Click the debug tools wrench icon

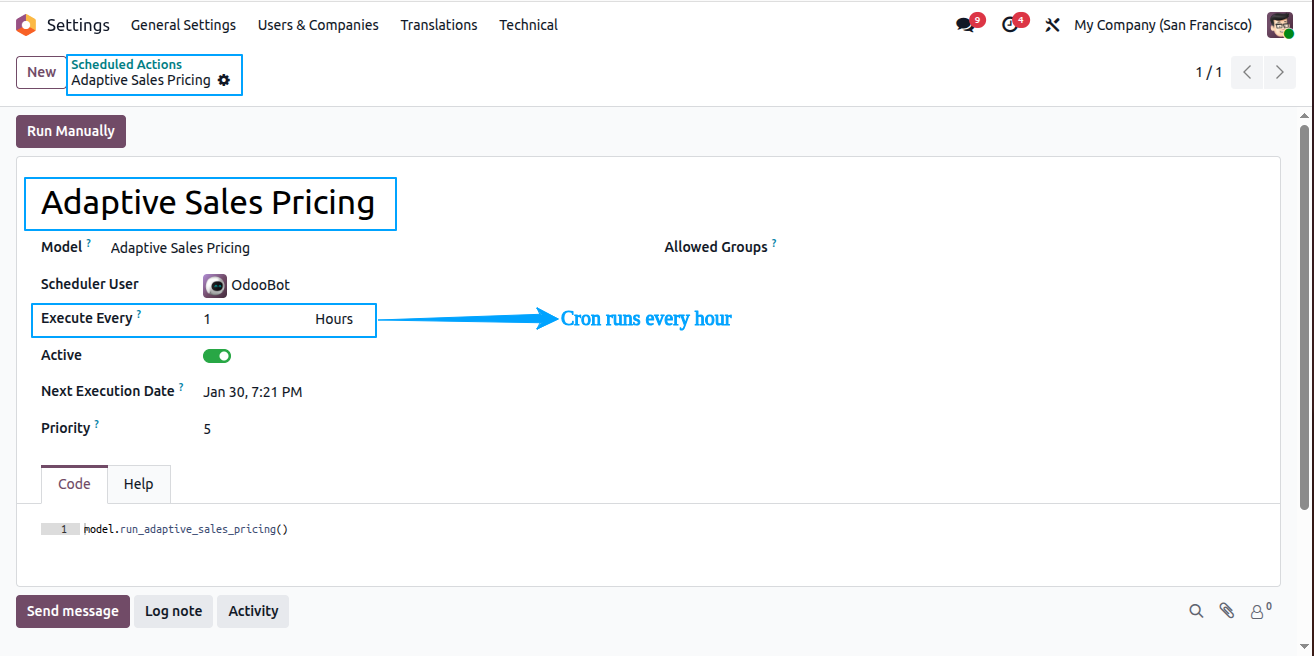click(x=1052, y=25)
